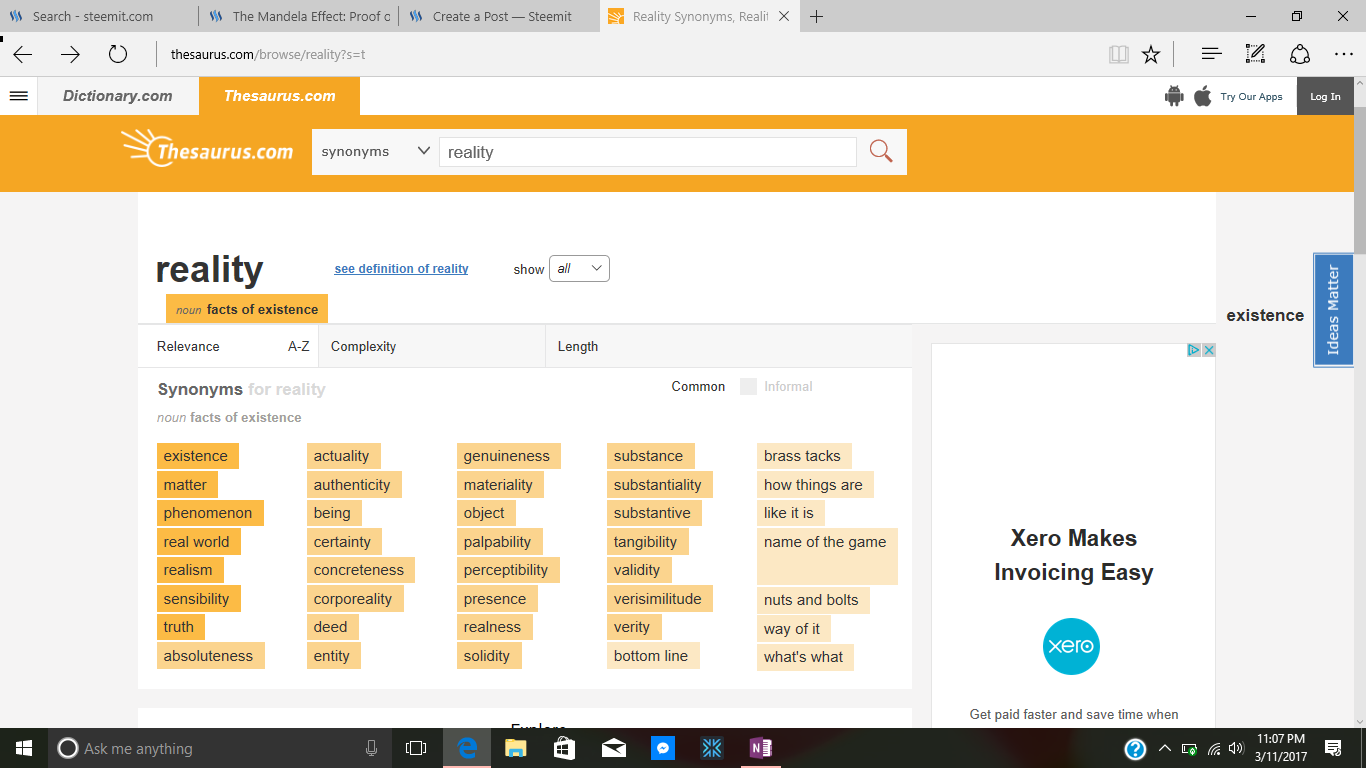This screenshot has width=1366, height=768.
Task: Click the Xero logo circle
Action: point(1071,646)
